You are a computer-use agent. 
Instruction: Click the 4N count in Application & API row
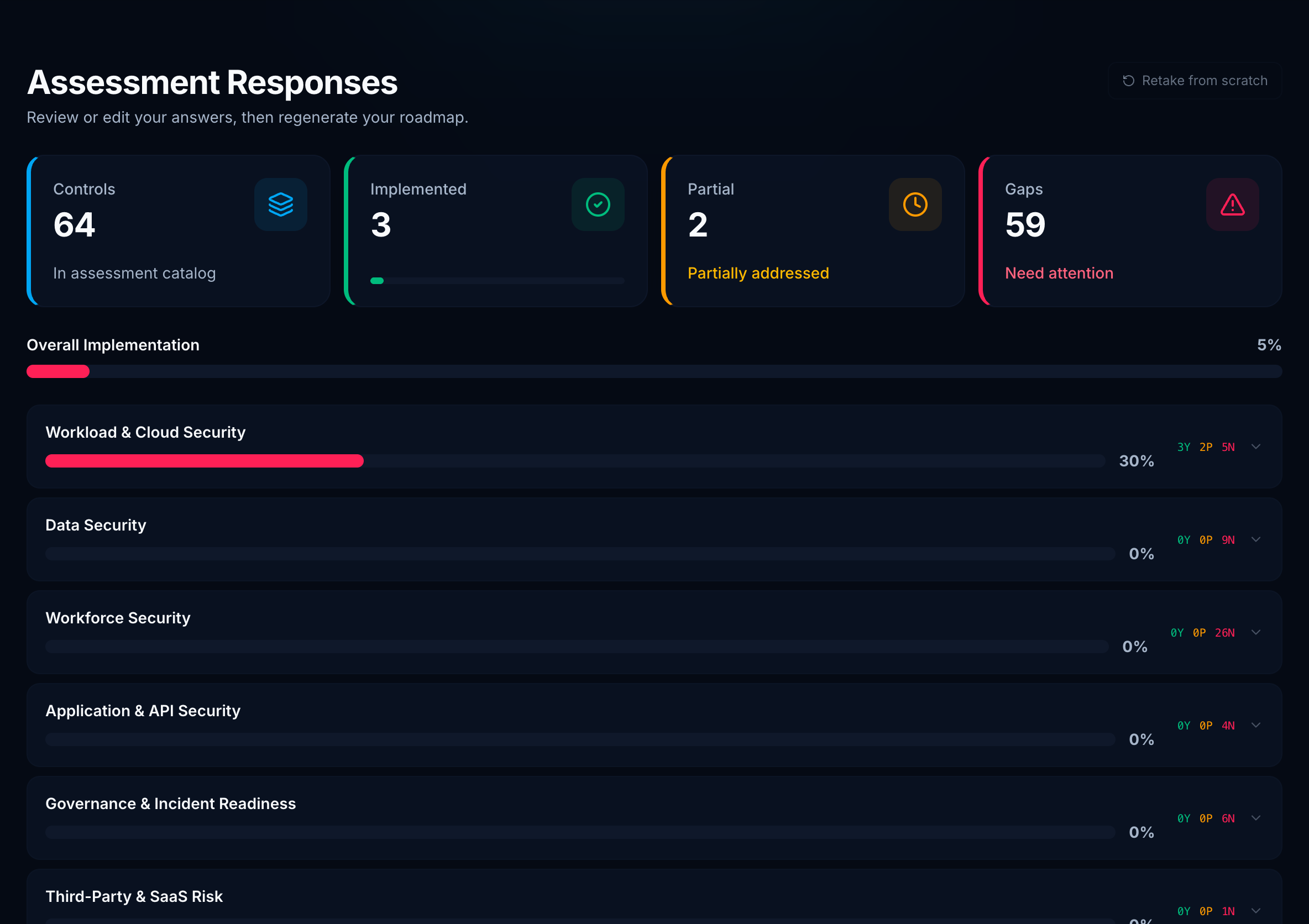[1228, 726]
